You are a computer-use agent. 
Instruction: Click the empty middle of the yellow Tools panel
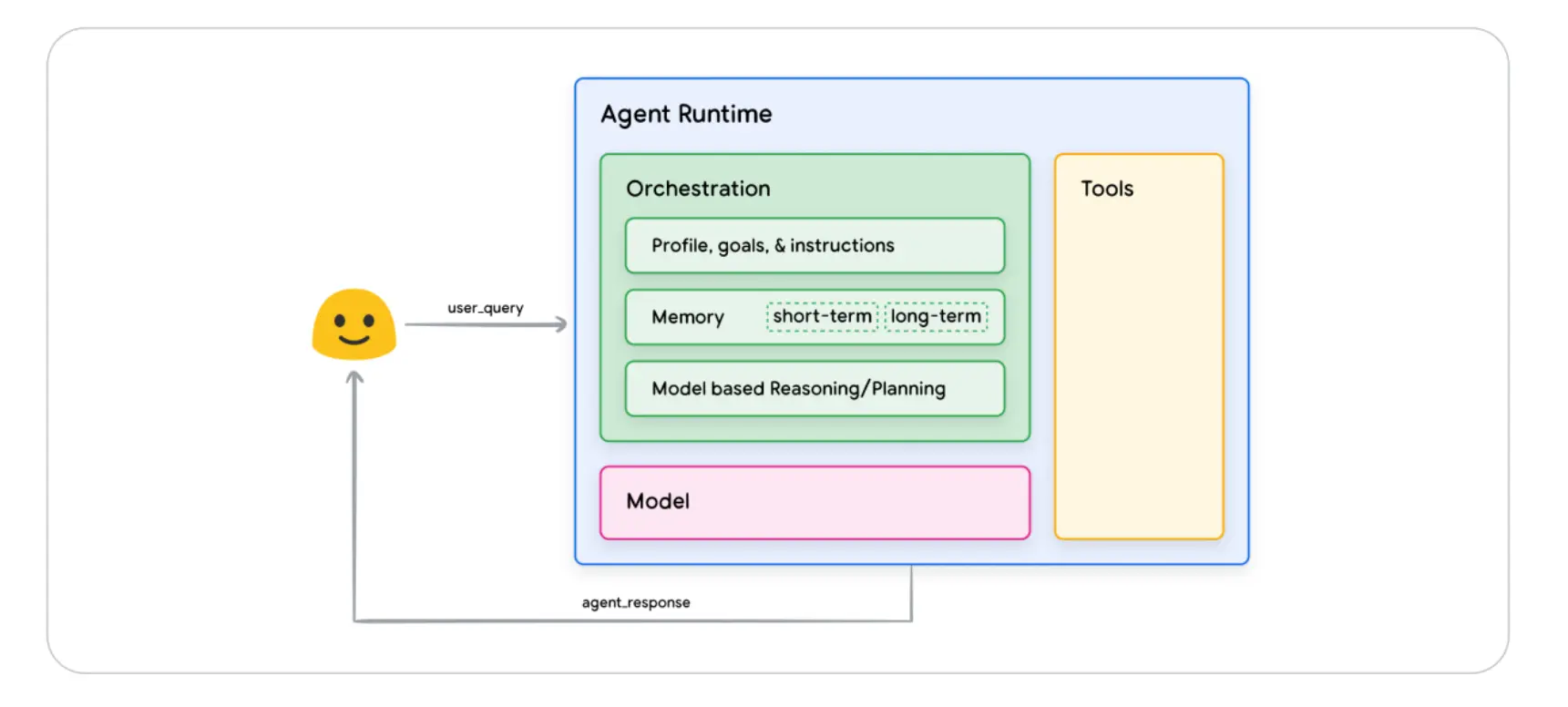pos(1138,364)
